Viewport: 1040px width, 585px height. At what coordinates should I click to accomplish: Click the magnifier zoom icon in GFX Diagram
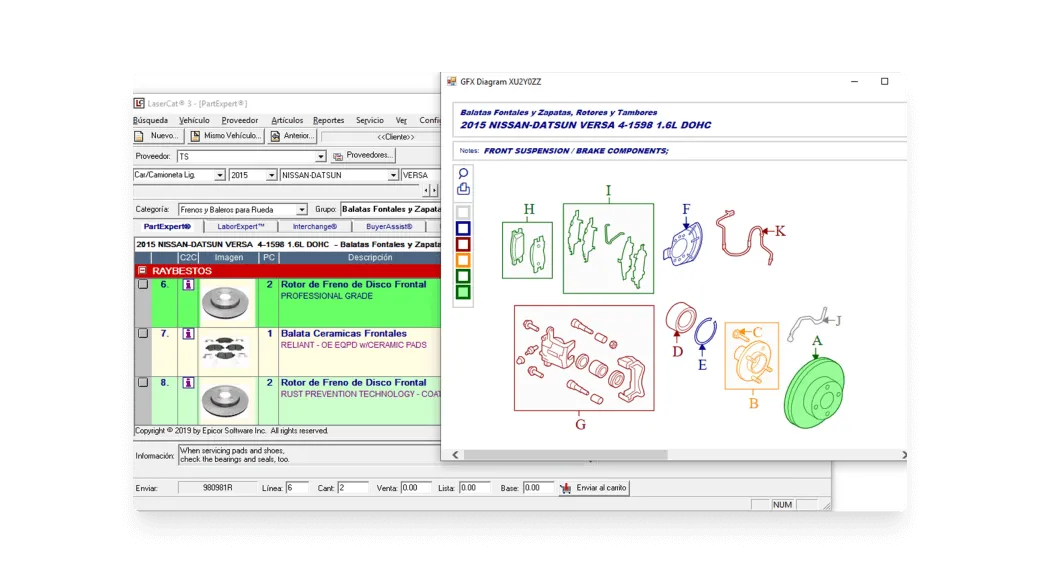point(463,174)
